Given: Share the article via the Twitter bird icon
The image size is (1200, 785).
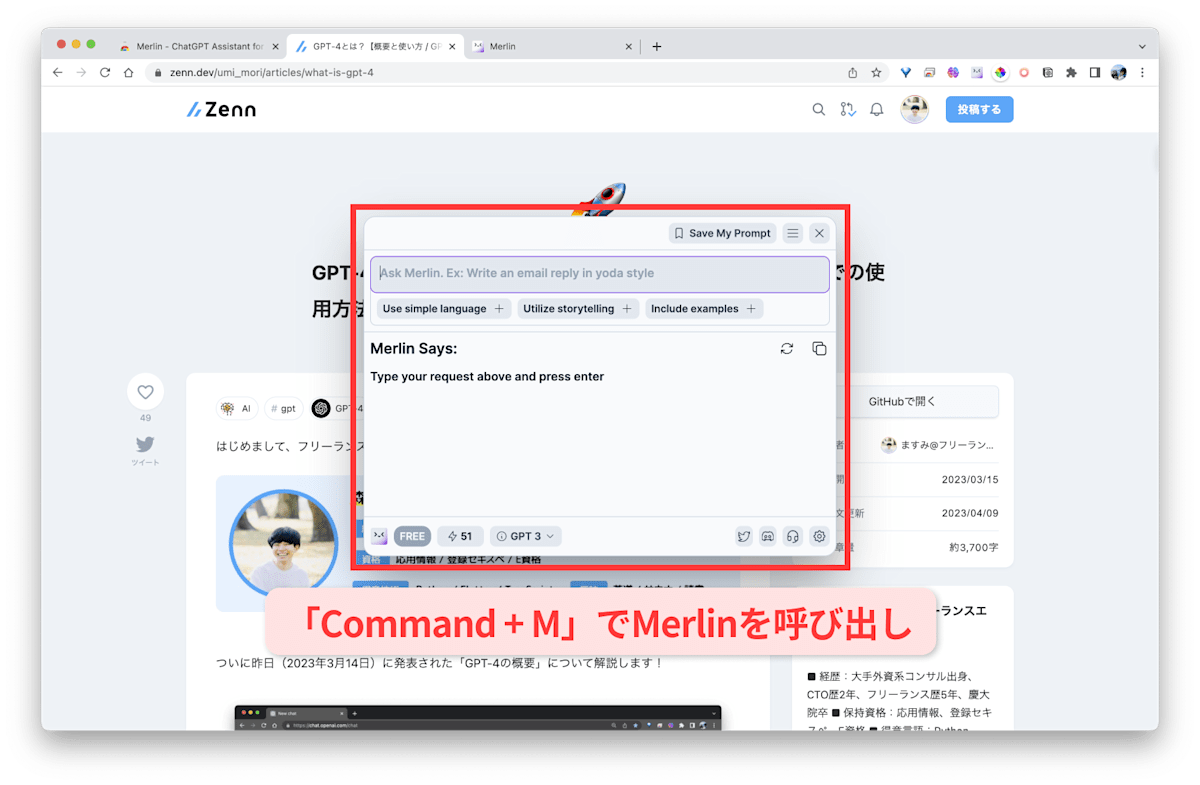Looking at the screenshot, I should pos(145,445).
